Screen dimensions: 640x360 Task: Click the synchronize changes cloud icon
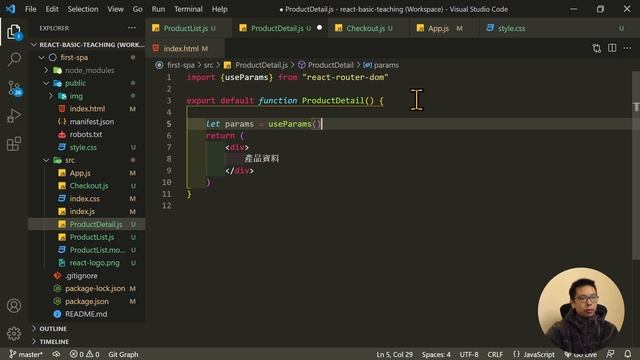point(56,354)
